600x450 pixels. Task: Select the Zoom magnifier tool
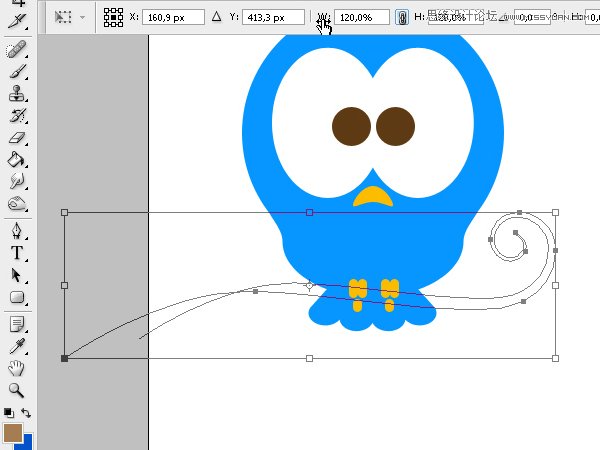pyautogui.click(x=16, y=390)
